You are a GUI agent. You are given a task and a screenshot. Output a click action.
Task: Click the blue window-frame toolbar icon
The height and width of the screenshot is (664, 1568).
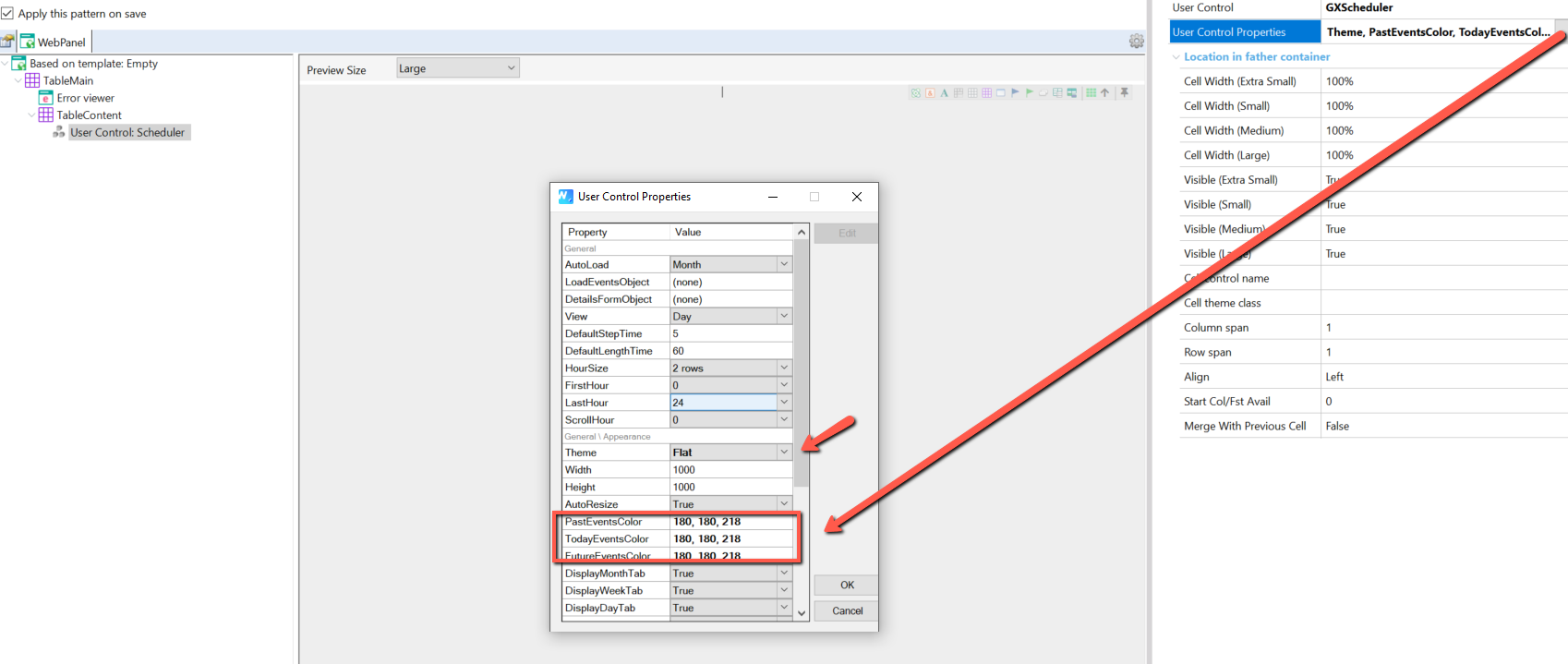pyautogui.click(x=1001, y=92)
